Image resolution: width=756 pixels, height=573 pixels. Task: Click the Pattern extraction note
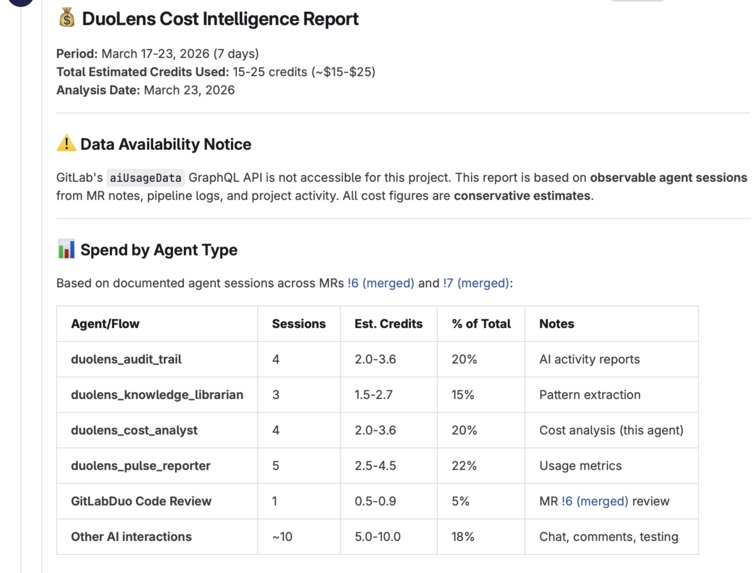(x=590, y=395)
